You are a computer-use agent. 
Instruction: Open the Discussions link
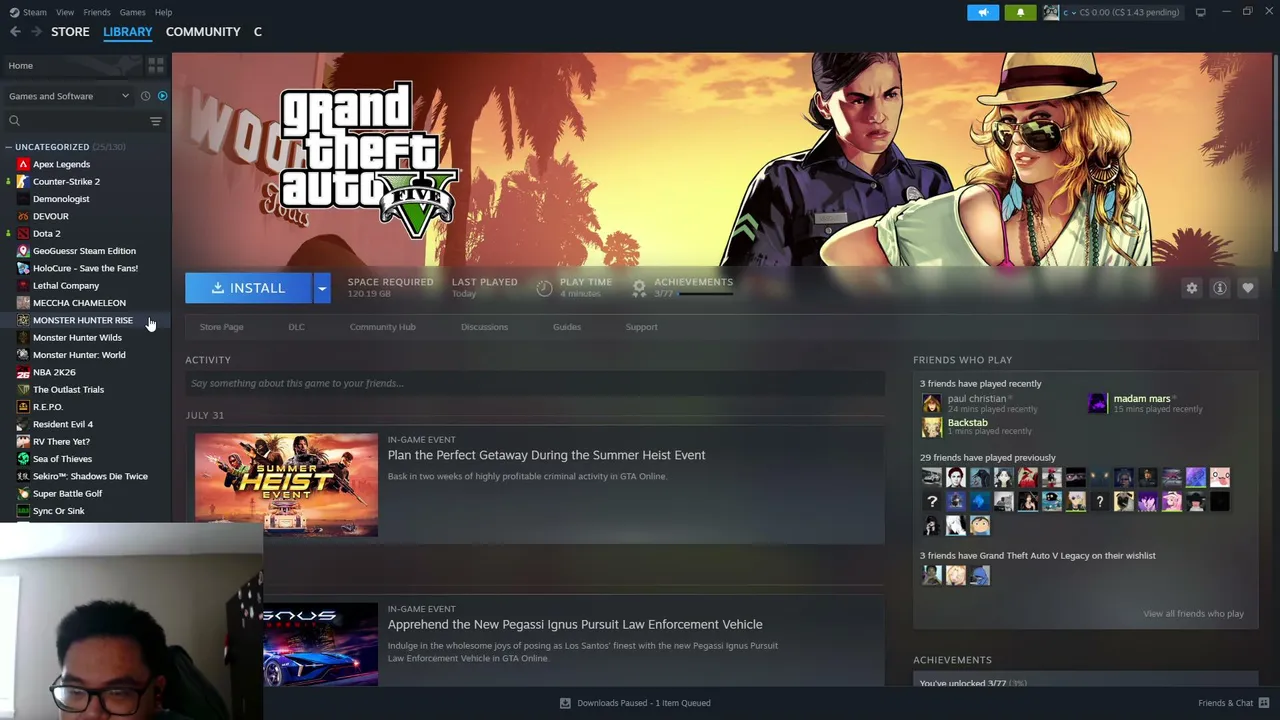click(484, 327)
